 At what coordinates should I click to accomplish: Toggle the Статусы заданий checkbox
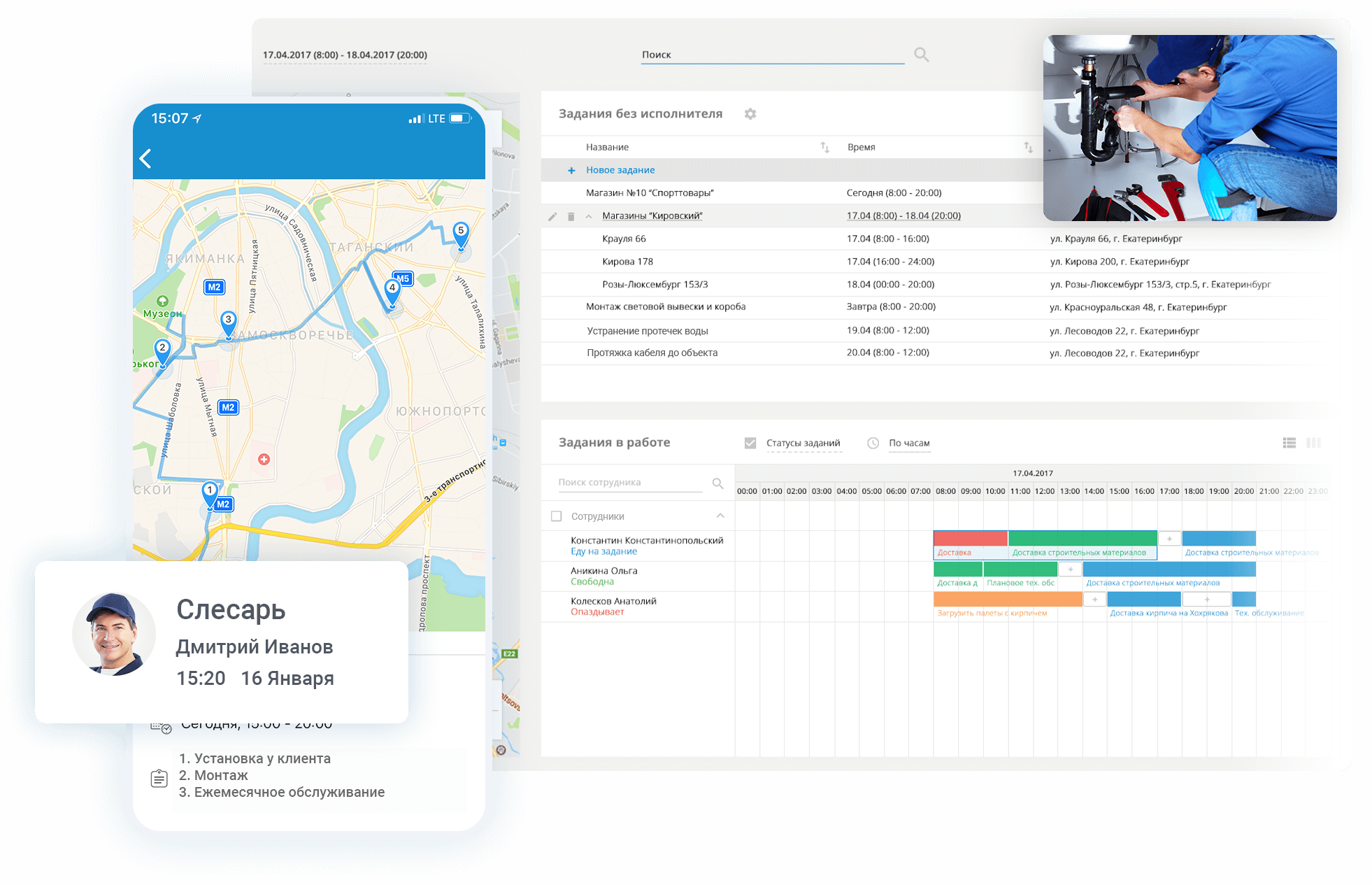(x=750, y=443)
